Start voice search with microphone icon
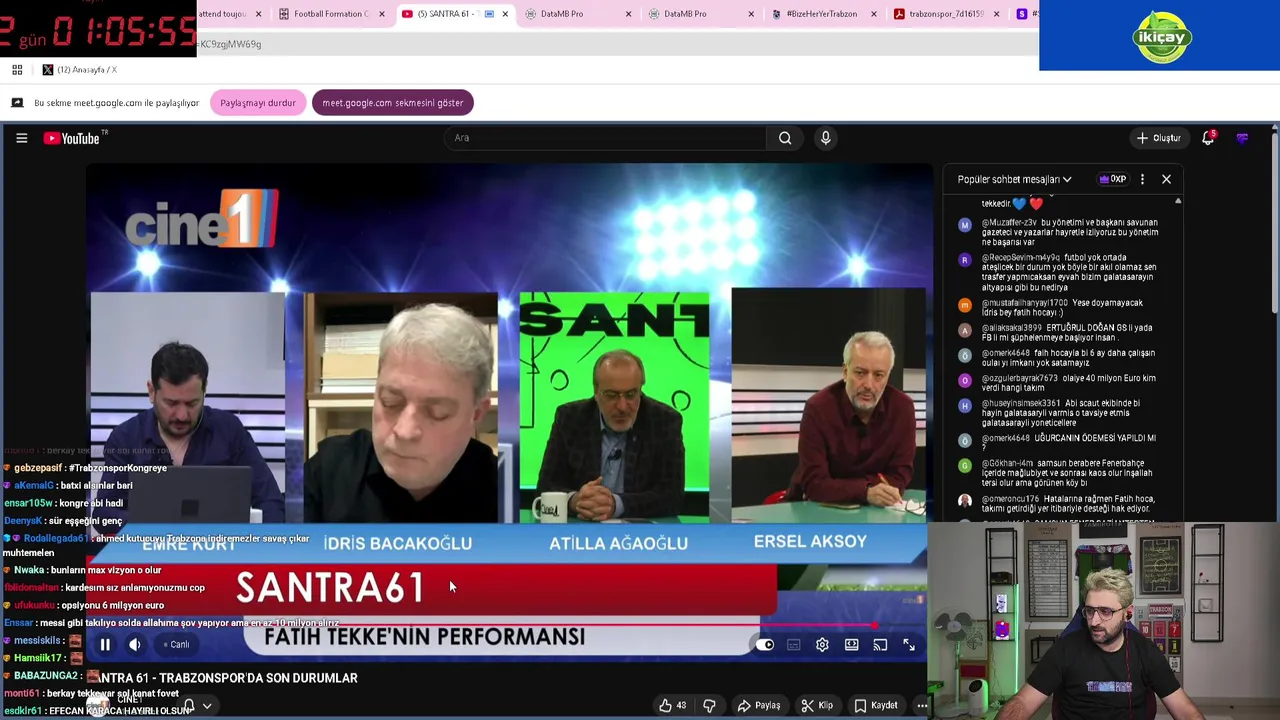 point(825,138)
